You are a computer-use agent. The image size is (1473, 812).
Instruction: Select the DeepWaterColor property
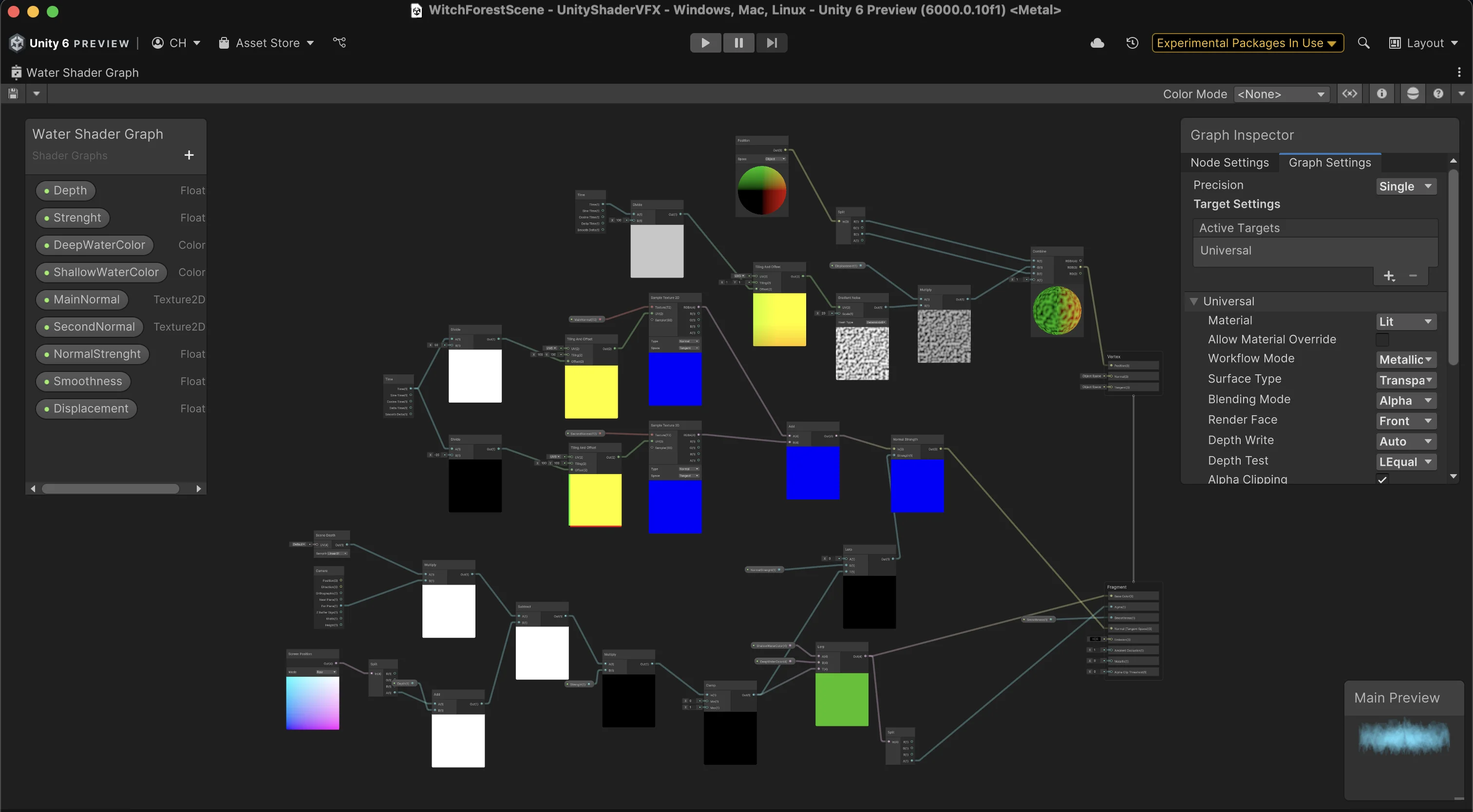click(x=95, y=245)
